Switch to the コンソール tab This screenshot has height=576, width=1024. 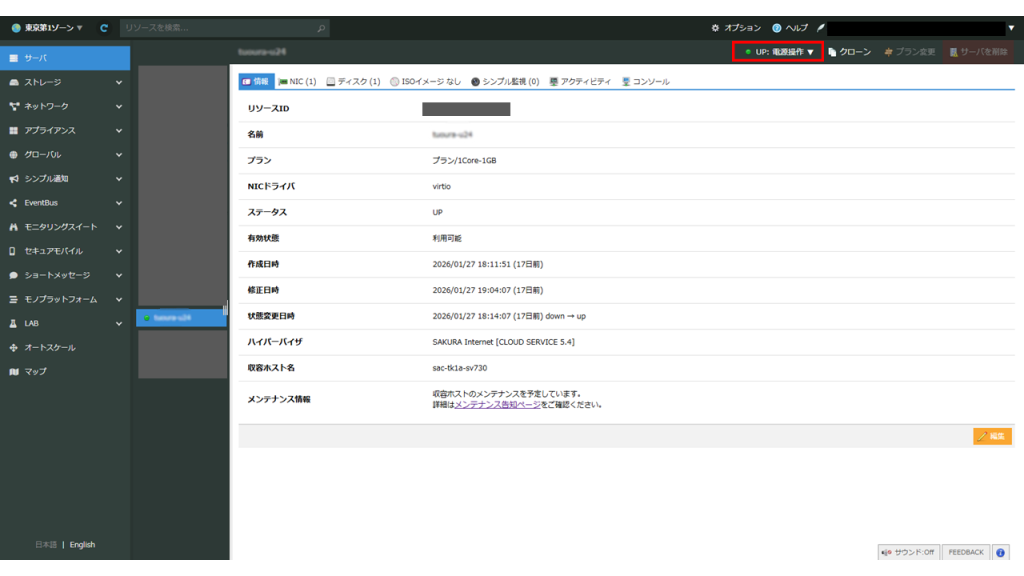pos(646,82)
